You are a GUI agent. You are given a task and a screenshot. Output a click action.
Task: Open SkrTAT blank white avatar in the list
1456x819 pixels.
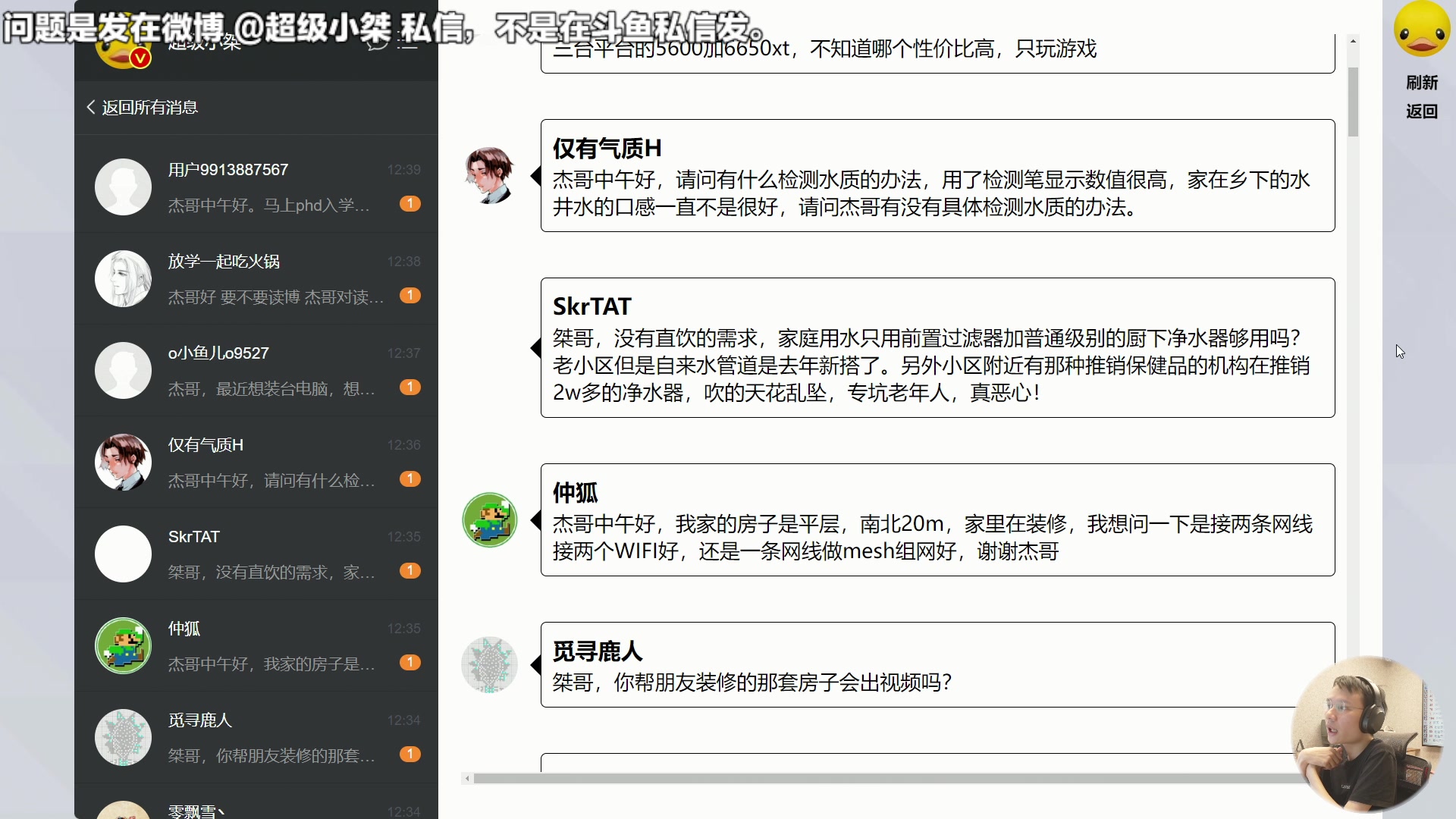(123, 554)
